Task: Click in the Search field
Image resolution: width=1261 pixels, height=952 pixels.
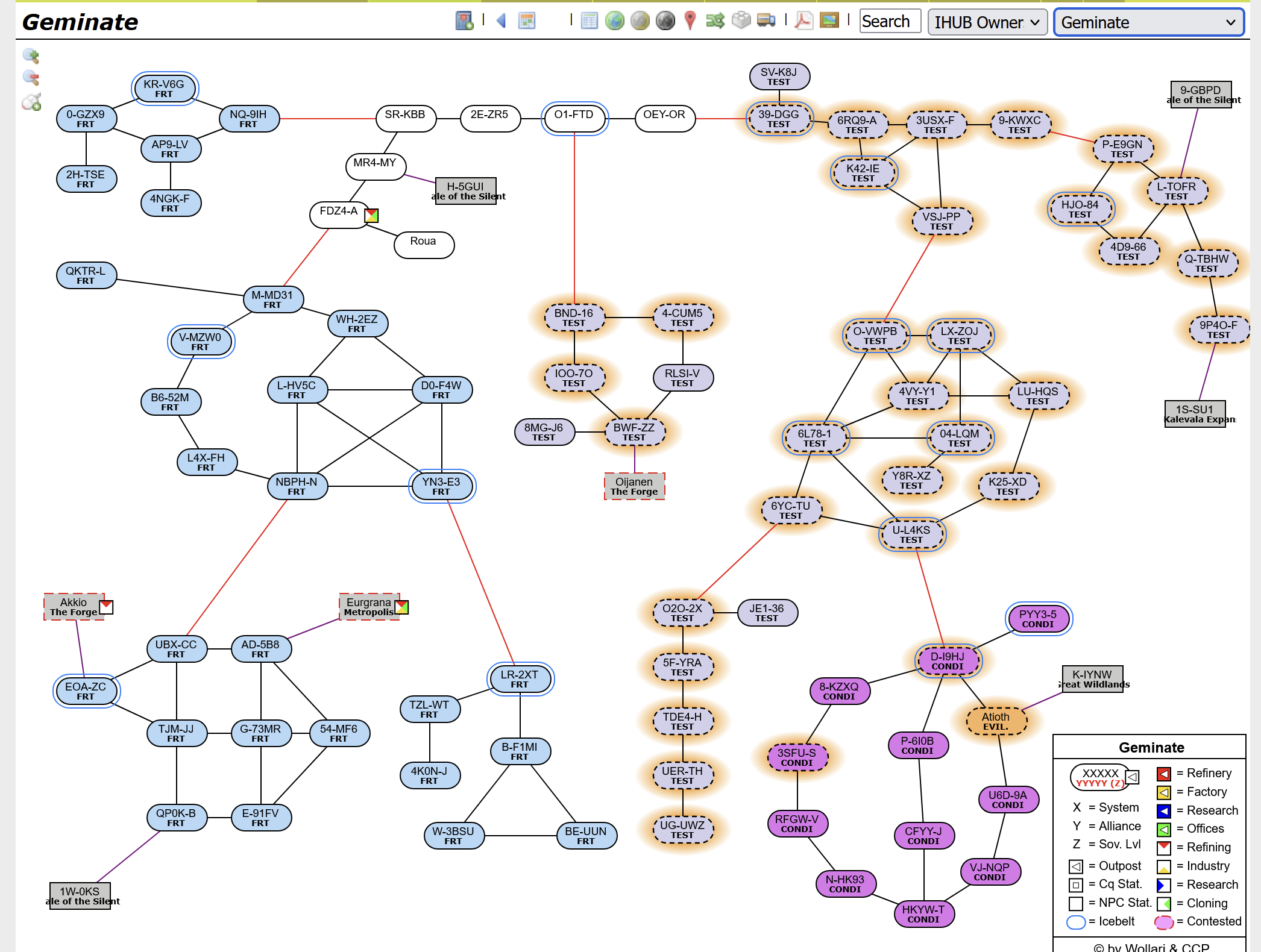Action: coord(890,22)
